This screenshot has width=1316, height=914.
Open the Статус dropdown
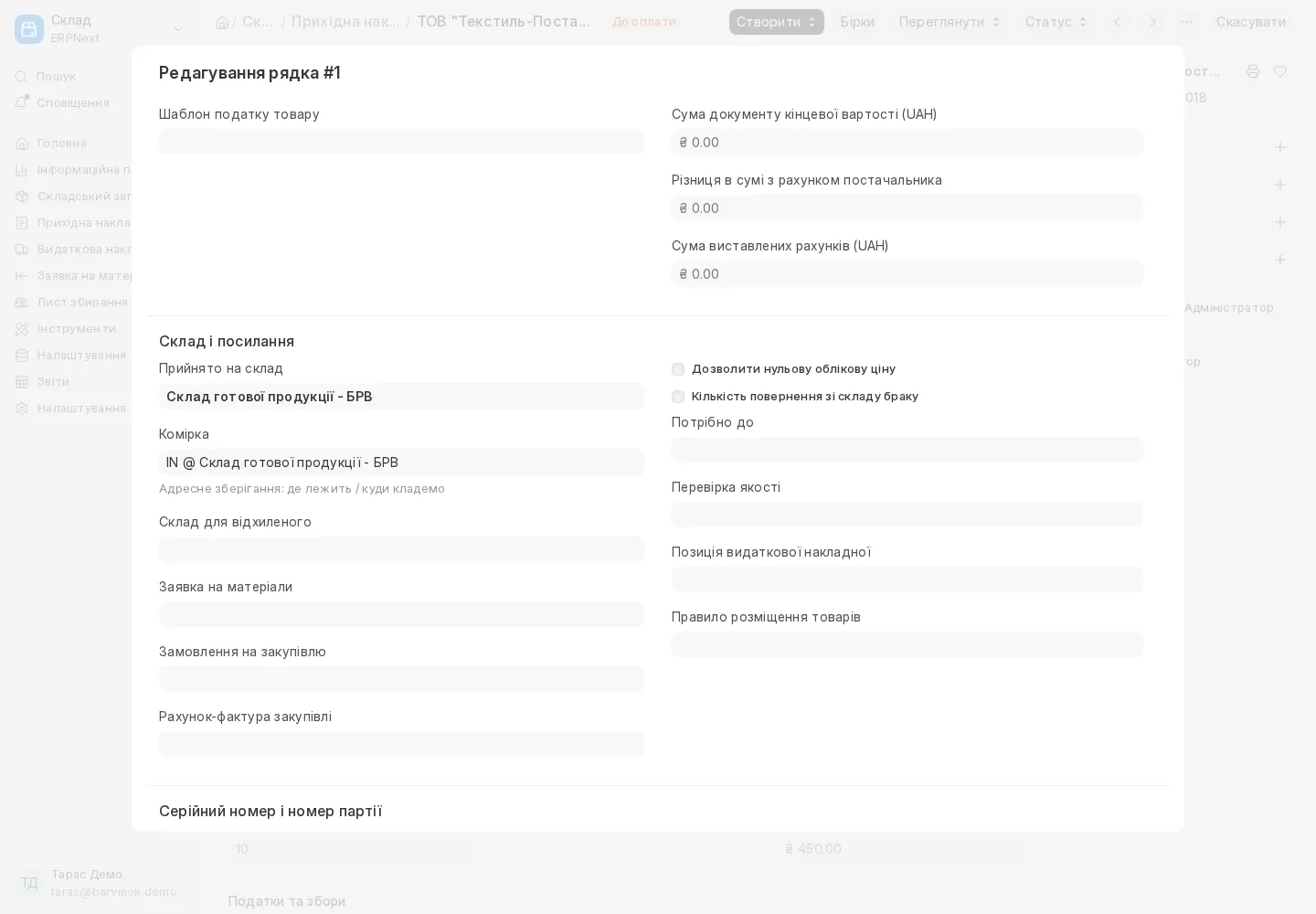[1056, 22]
